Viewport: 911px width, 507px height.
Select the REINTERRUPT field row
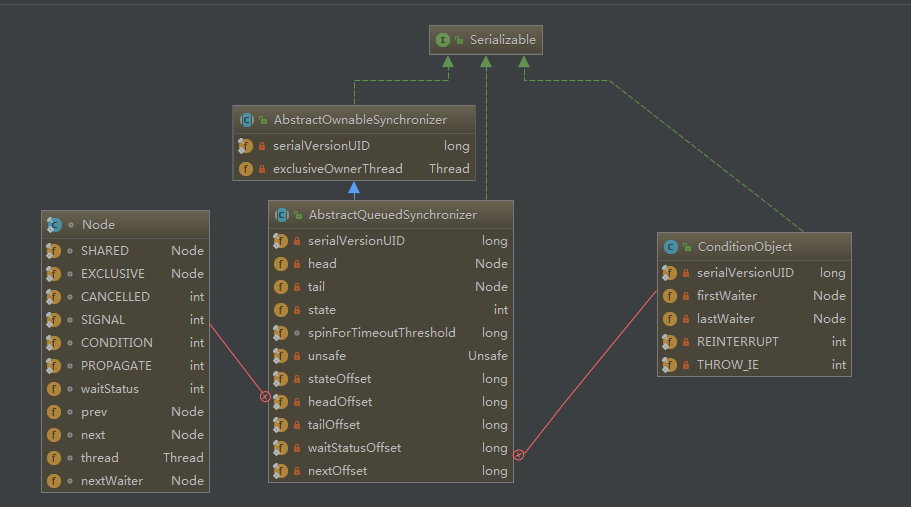pos(737,342)
